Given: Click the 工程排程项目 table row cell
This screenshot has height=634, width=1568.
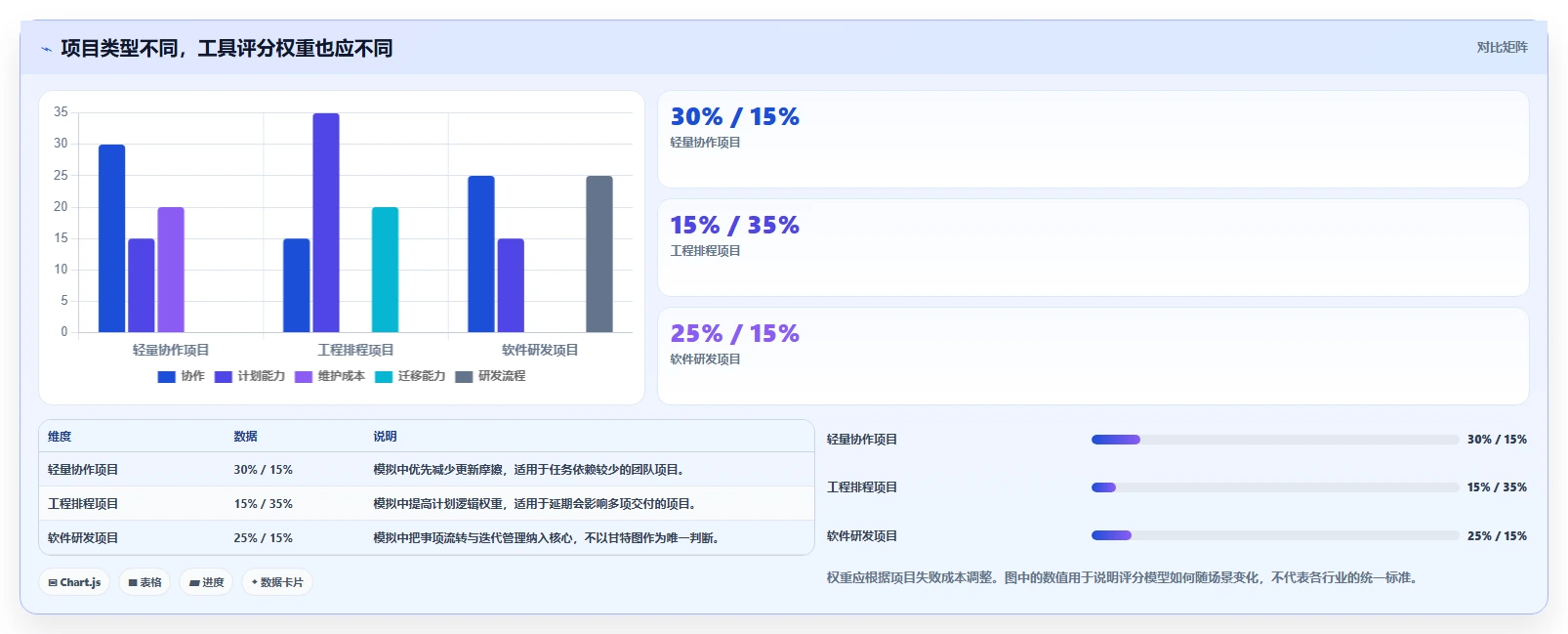Looking at the screenshot, I should [x=83, y=504].
